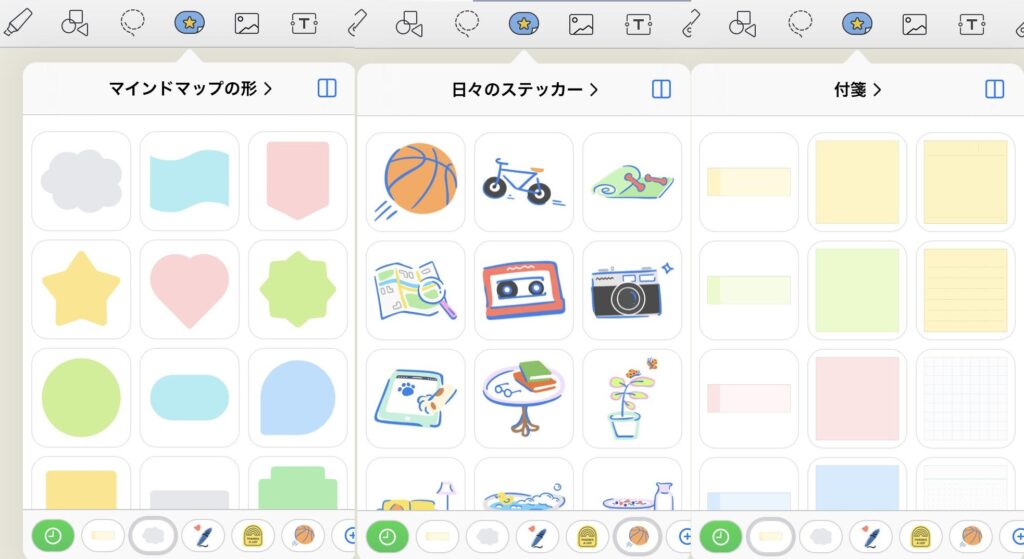Insert the table with books sticker
This screenshot has height=559, width=1024.
(524, 399)
